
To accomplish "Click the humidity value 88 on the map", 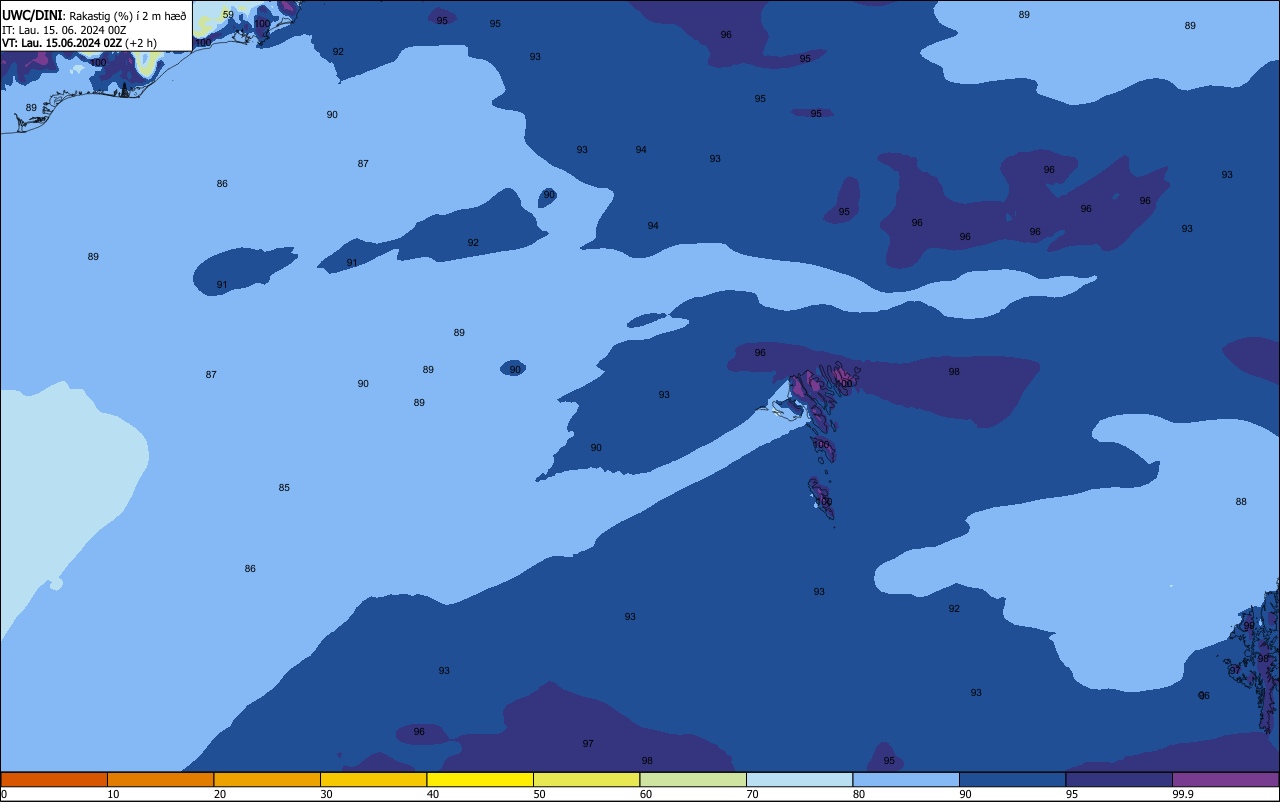I will point(1241,502).
